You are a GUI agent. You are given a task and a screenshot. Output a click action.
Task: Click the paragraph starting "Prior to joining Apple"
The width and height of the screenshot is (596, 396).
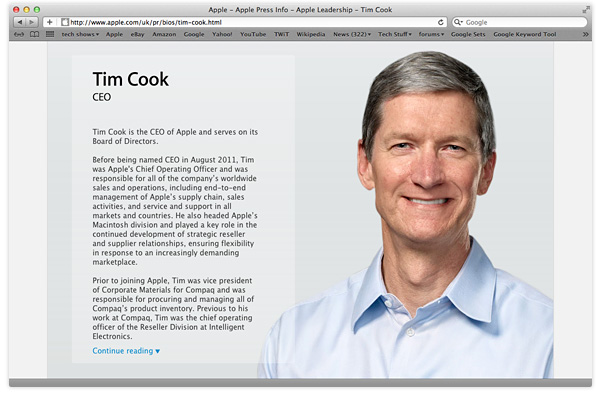pos(173,308)
